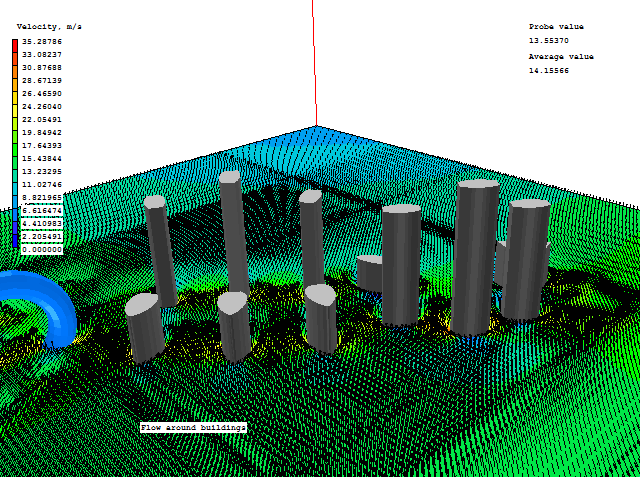Click the red vertical probe axis line

314,60
